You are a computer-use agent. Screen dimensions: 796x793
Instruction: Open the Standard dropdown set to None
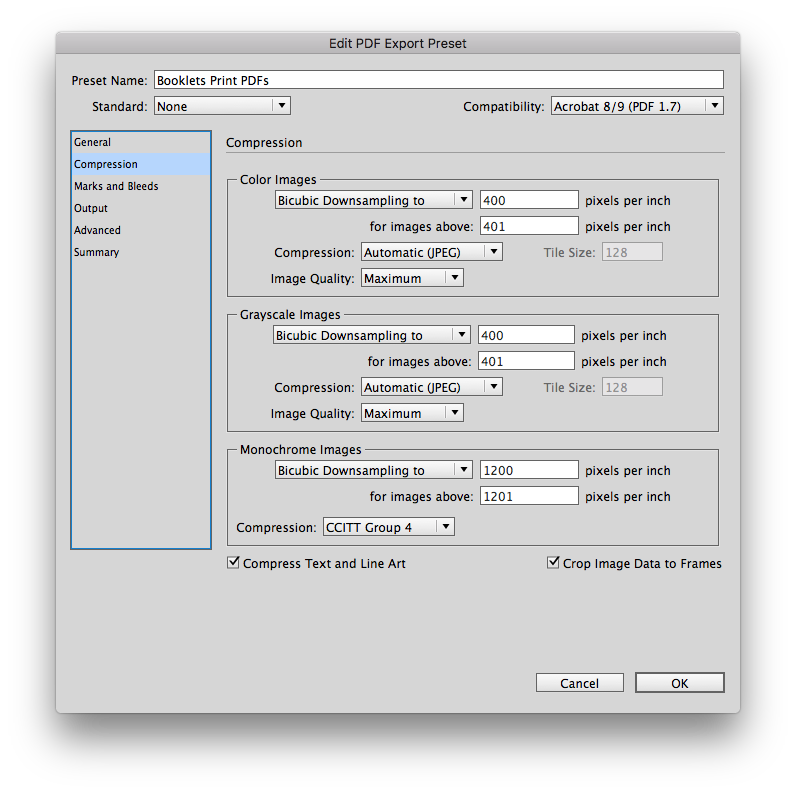click(x=222, y=106)
